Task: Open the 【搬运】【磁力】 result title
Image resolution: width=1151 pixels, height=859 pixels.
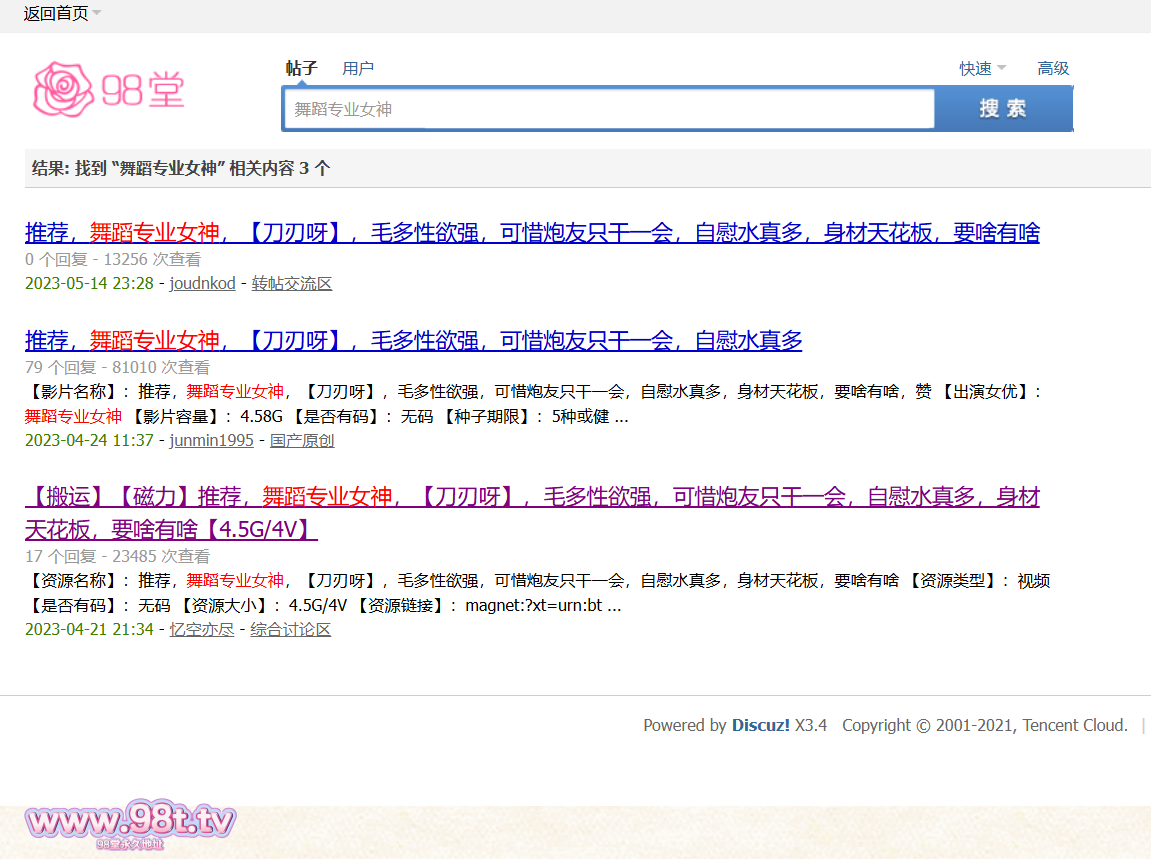Action: tap(532, 497)
